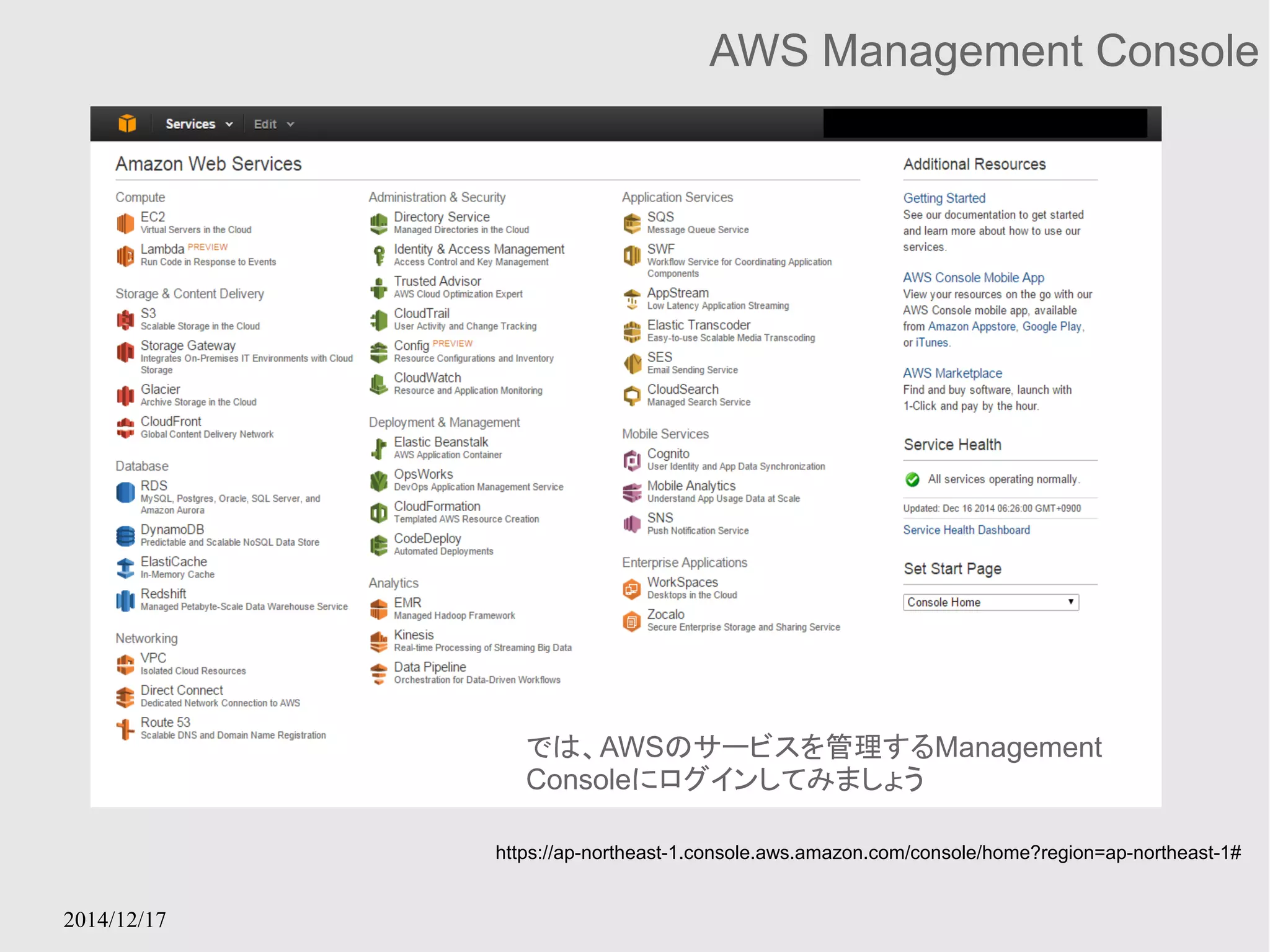Click the Elastic Transcoder icon

[x=632, y=332]
